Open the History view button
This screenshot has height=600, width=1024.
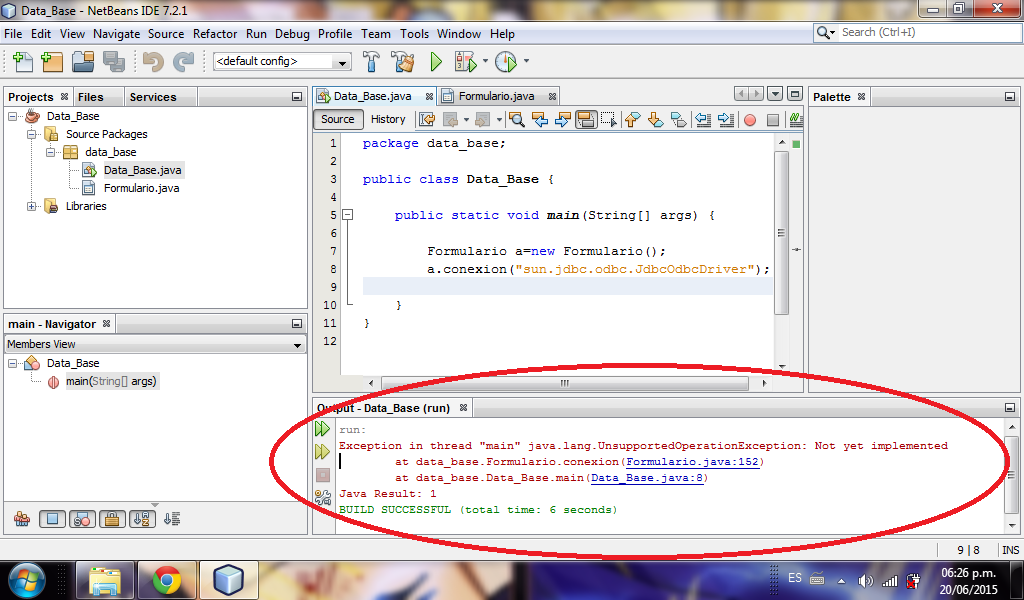[388, 119]
